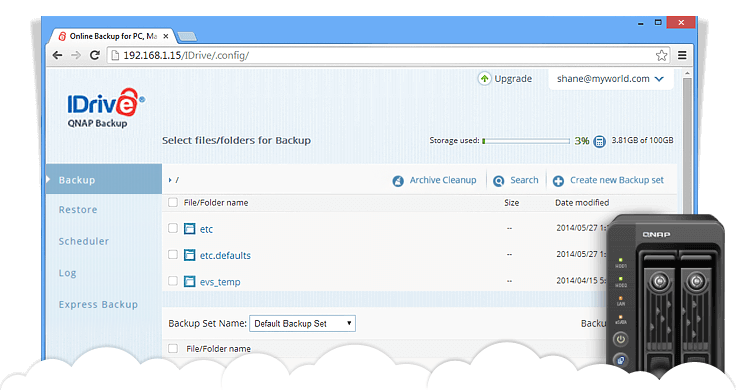This screenshot has height=390, width=739.
Task: Click Create new Backup set link
Action: [616, 180]
